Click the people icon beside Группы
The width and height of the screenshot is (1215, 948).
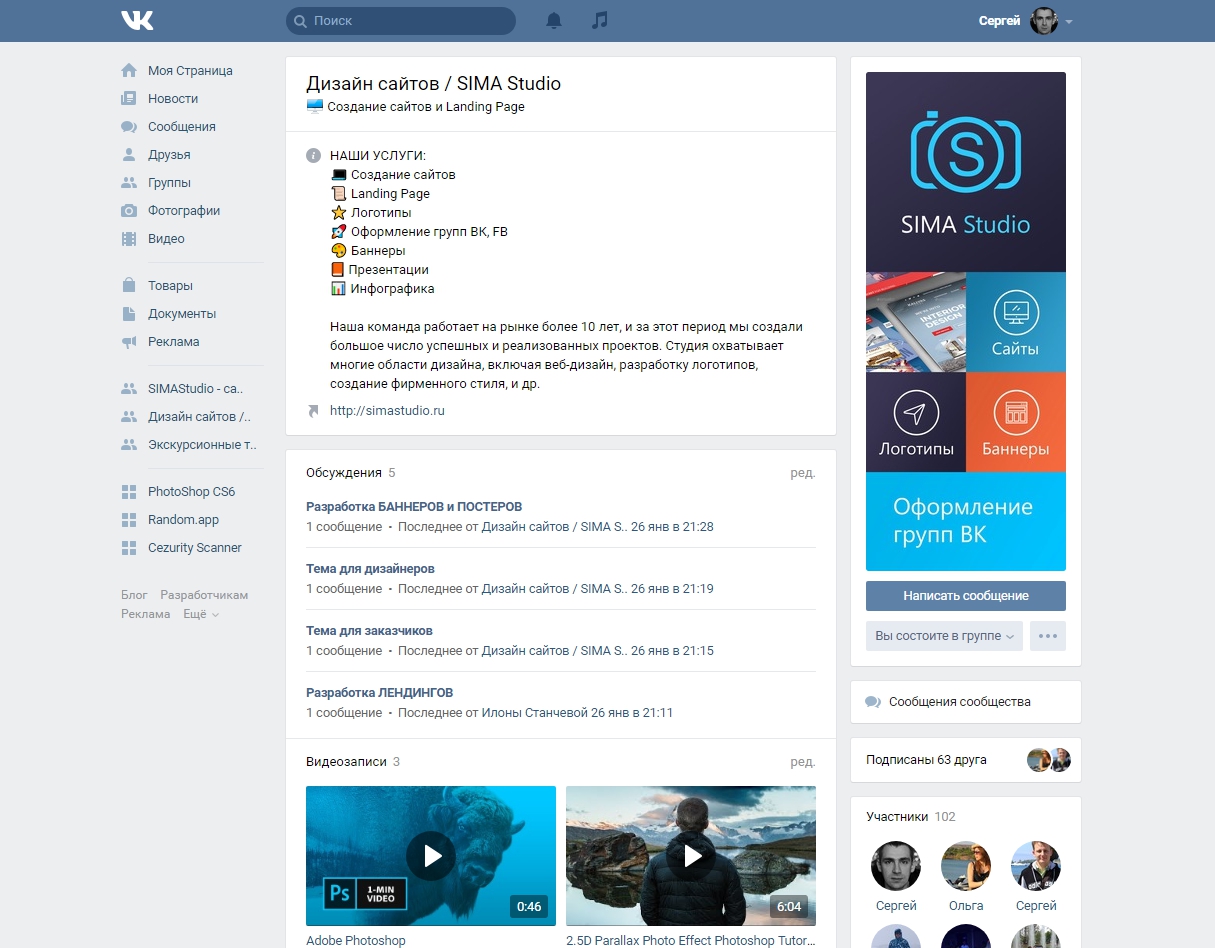(x=129, y=183)
